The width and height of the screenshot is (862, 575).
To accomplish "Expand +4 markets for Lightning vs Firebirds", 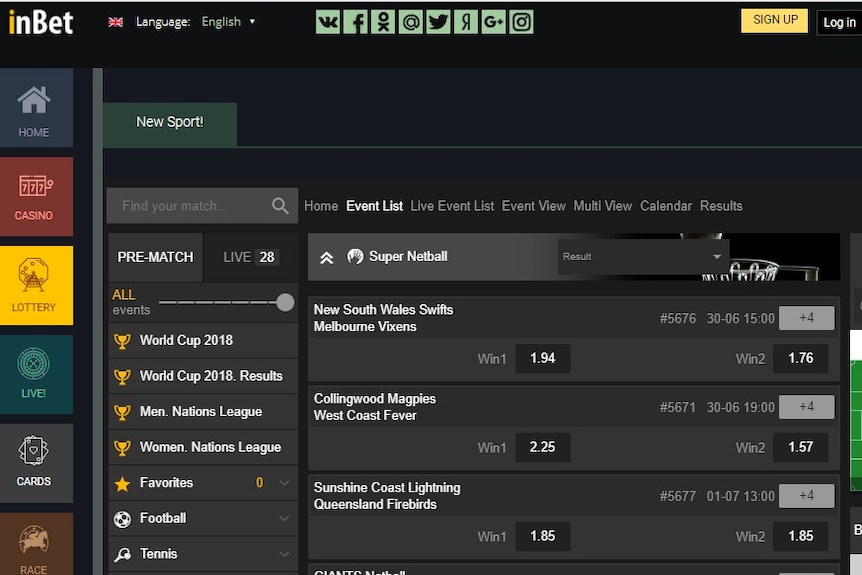I will click(x=806, y=496).
